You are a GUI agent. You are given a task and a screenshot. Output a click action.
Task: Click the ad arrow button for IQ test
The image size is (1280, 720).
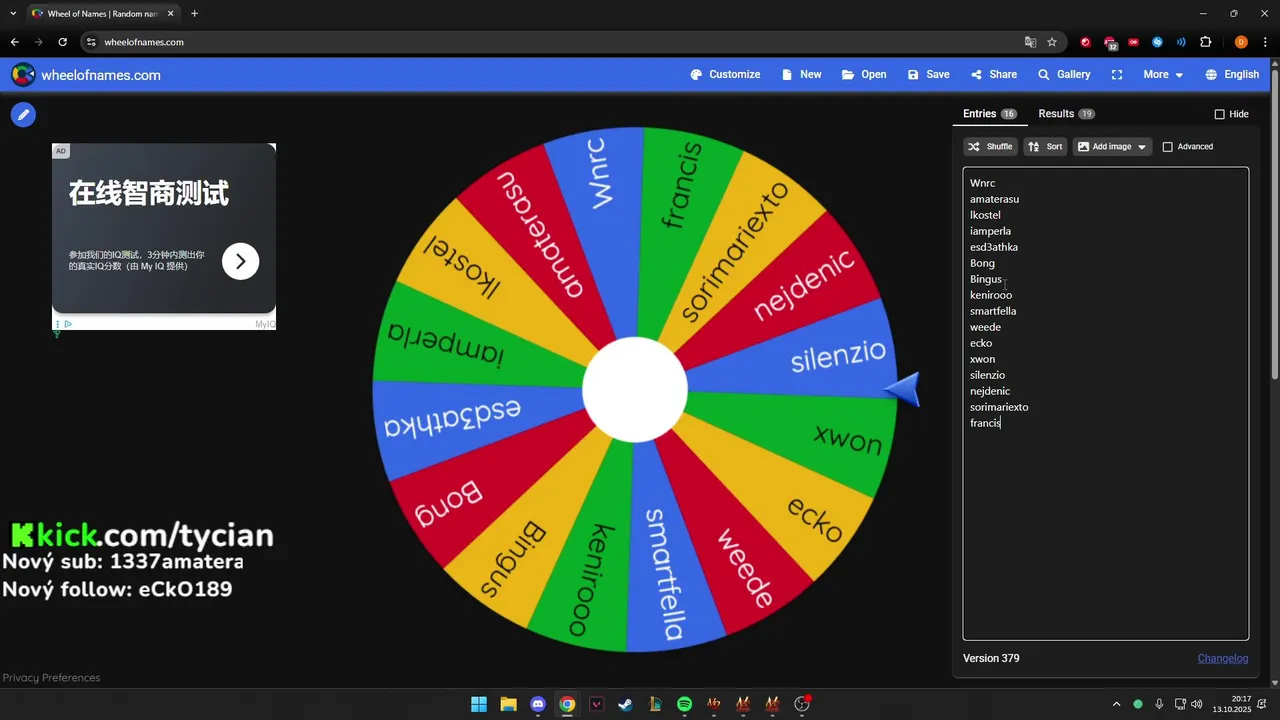(x=240, y=261)
